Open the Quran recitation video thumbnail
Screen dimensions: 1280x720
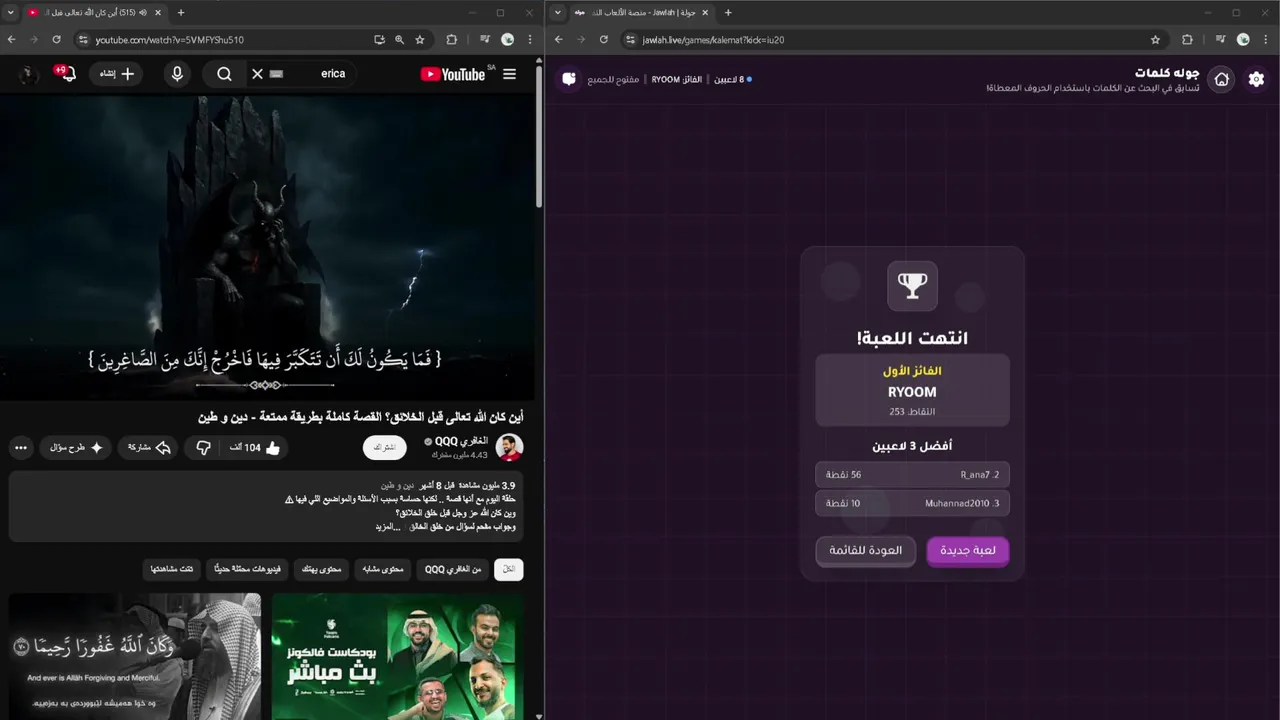click(135, 656)
